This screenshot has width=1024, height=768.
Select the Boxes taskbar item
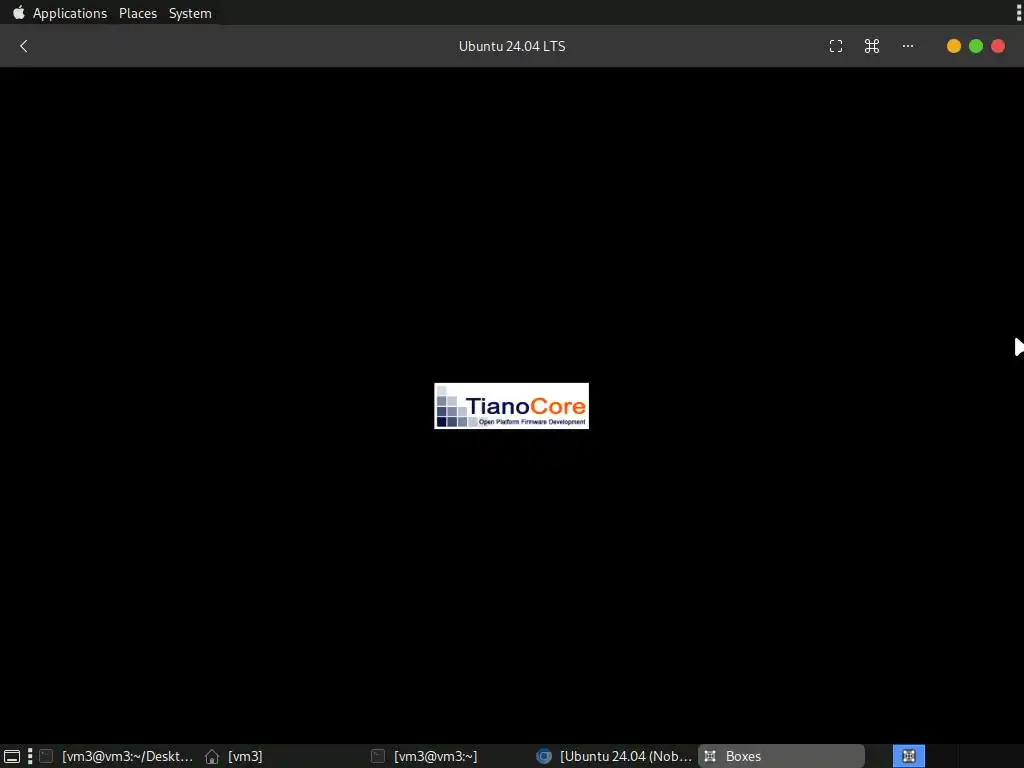click(782, 756)
